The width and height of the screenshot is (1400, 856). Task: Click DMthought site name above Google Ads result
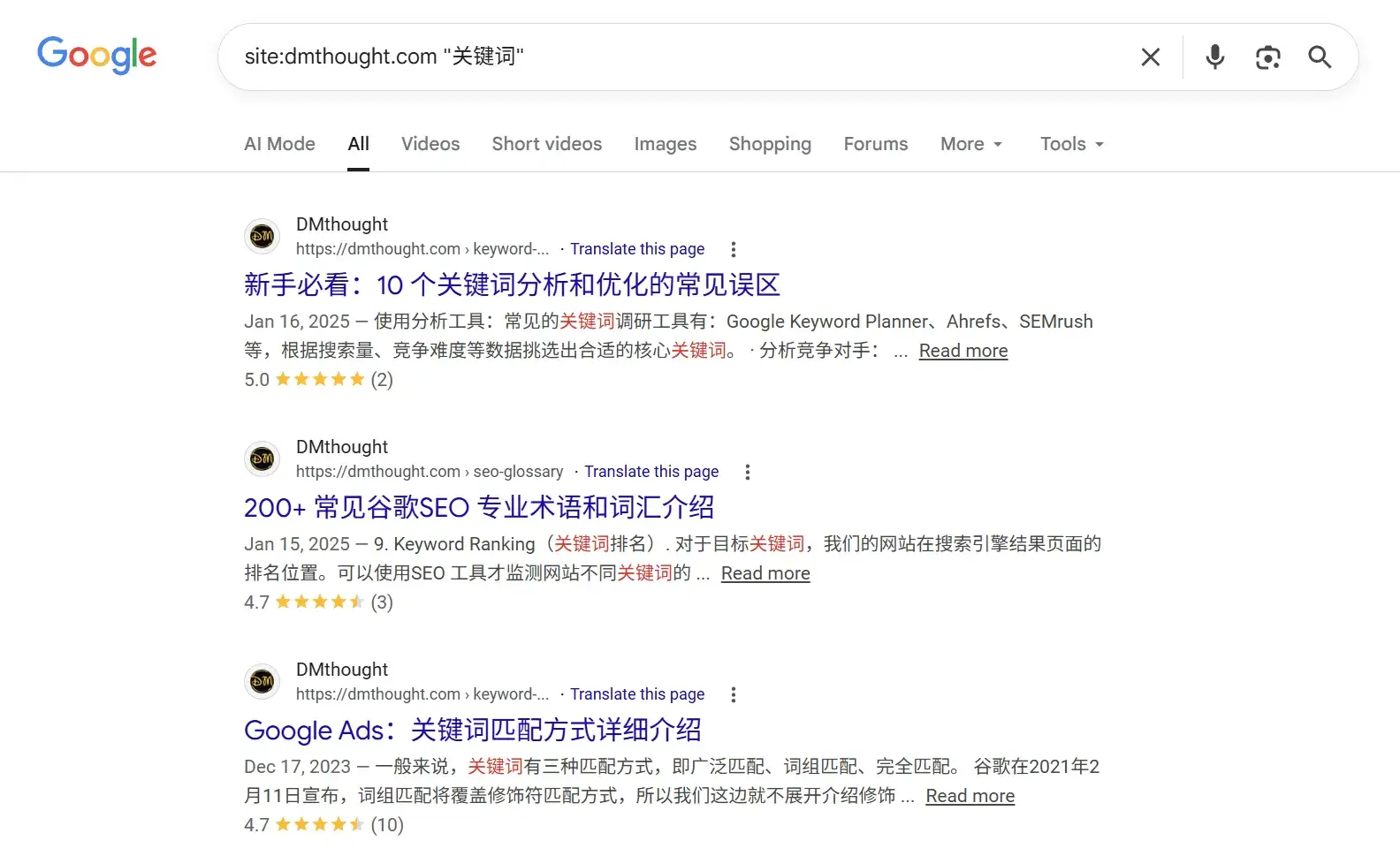point(342,670)
